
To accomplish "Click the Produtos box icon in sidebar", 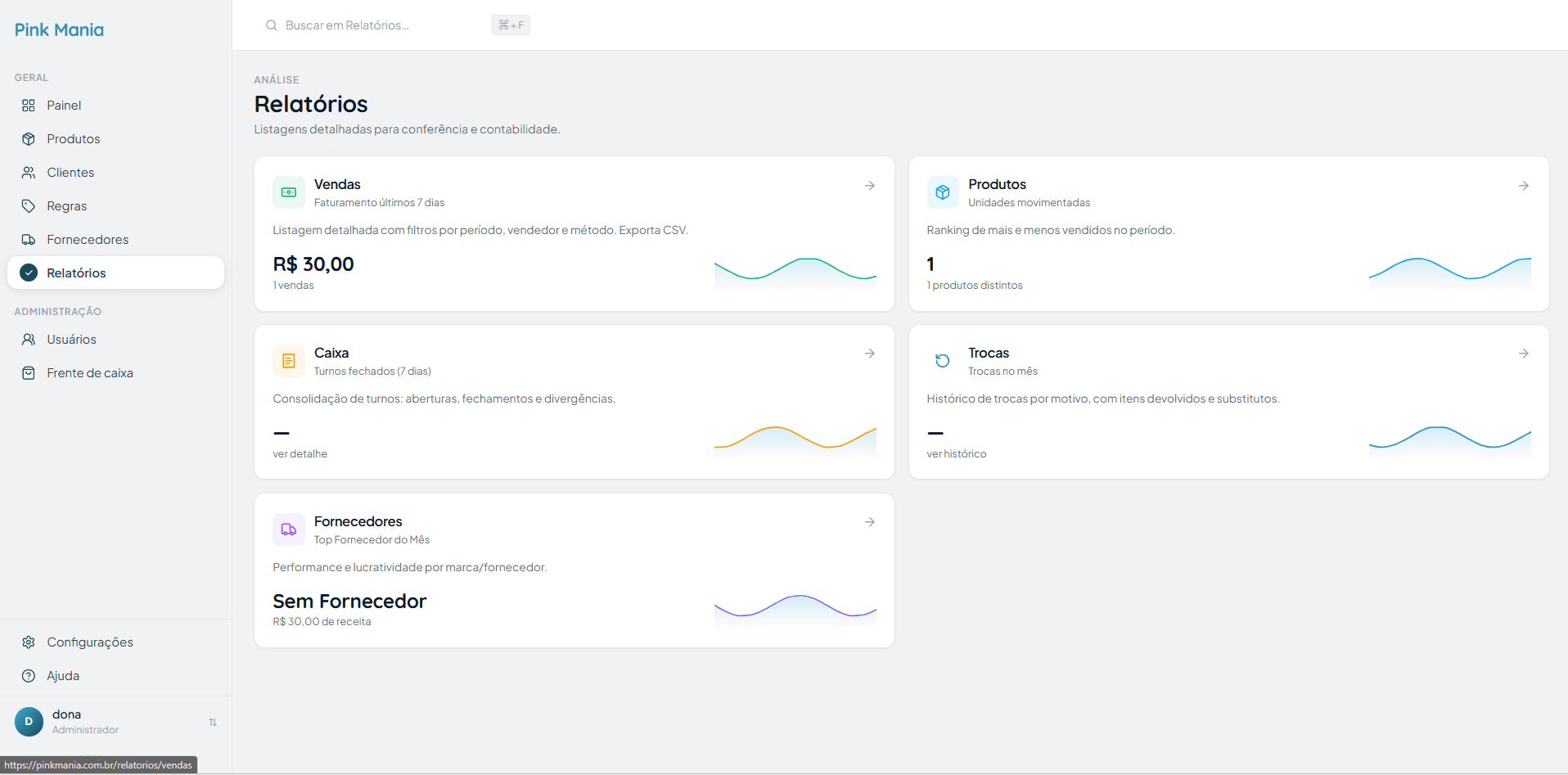I will click(29, 139).
